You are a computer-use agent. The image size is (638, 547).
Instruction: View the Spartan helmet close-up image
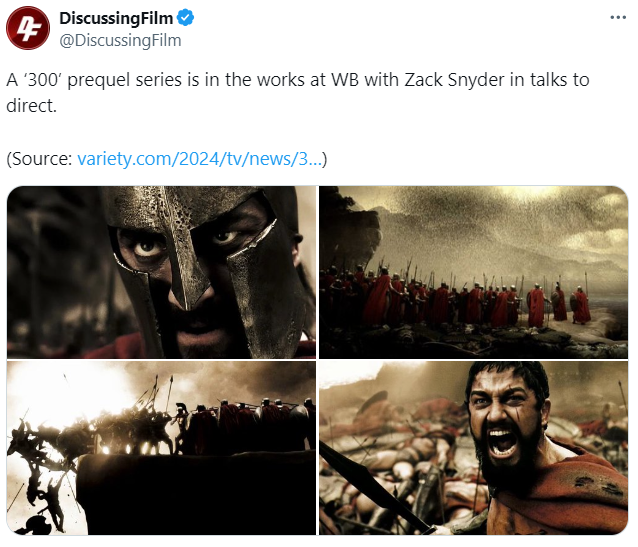[162, 272]
